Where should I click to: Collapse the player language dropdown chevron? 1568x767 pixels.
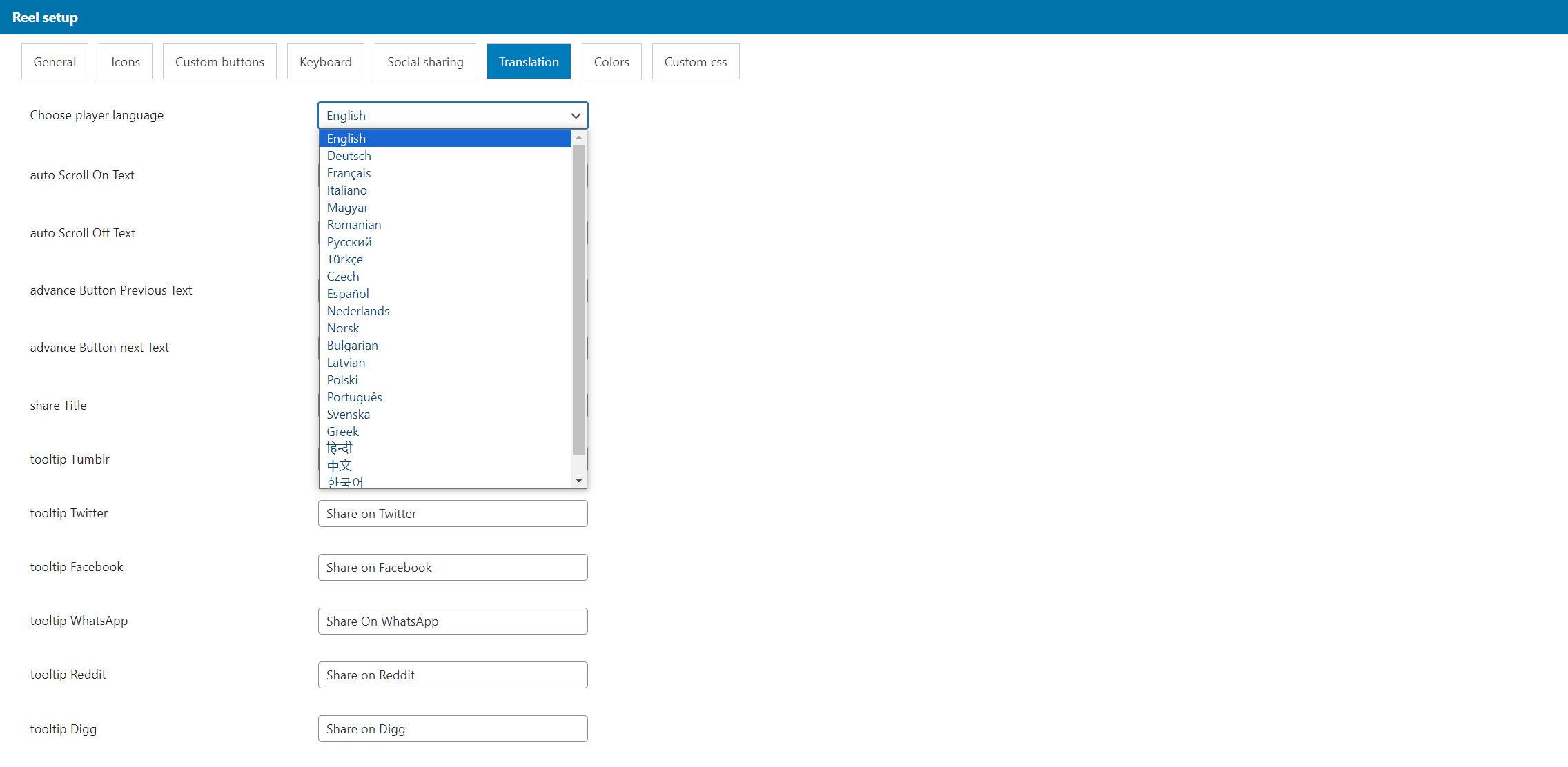tap(576, 116)
